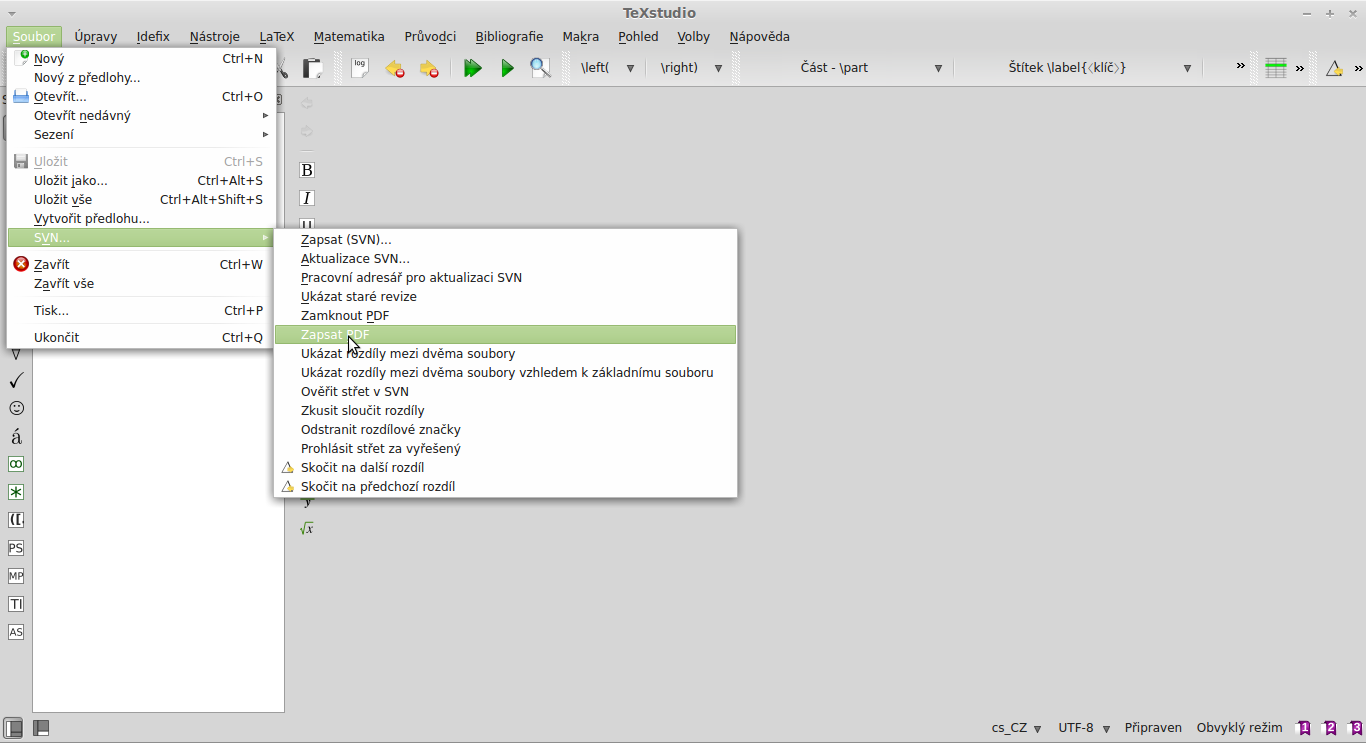Expand hidden toolbar items after table icon
The height and width of the screenshot is (743, 1366).
pyautogui.click(x=1300, y=68)
